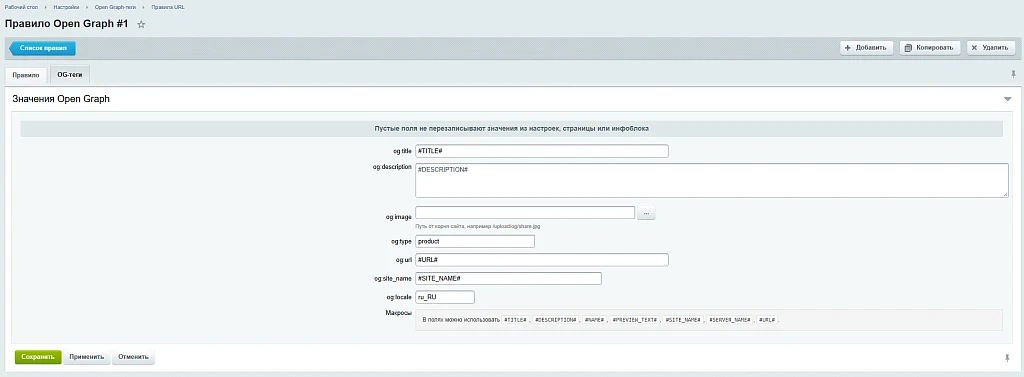Click the Добавить button
1024x377 pixels.
(x=866, y=48)
